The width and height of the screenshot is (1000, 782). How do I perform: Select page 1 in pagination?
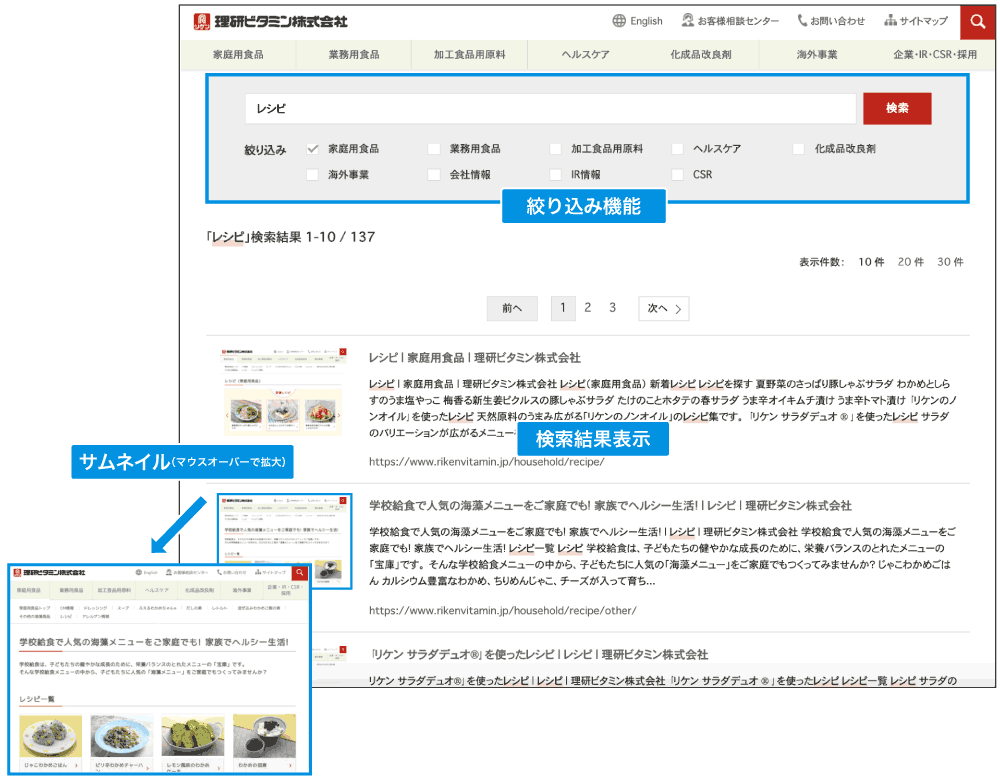point(563,308)
